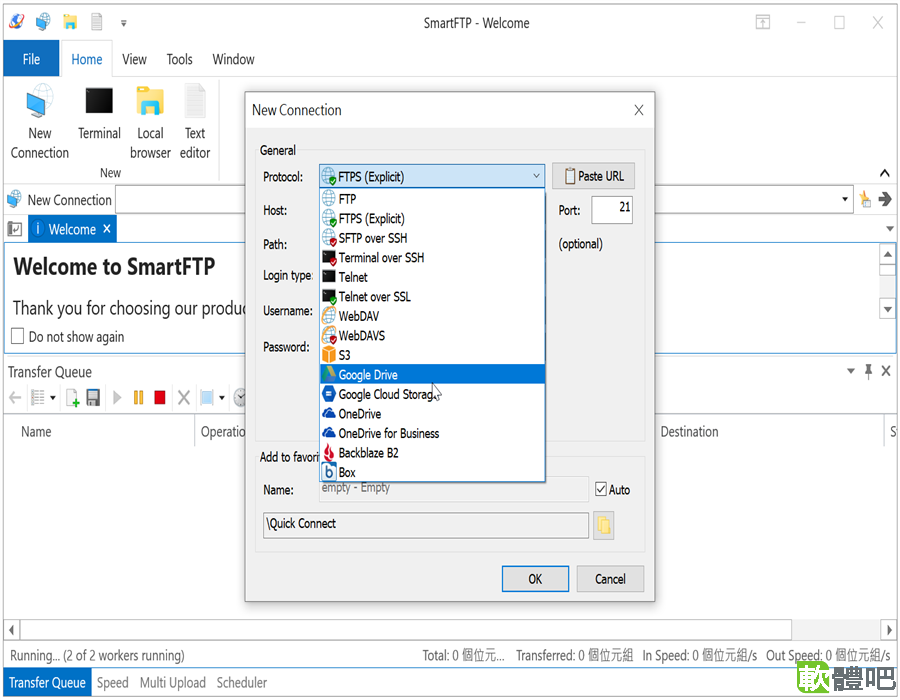The image size is (900, 700).
Task: Open the File menu
Action: click(31, 59)
